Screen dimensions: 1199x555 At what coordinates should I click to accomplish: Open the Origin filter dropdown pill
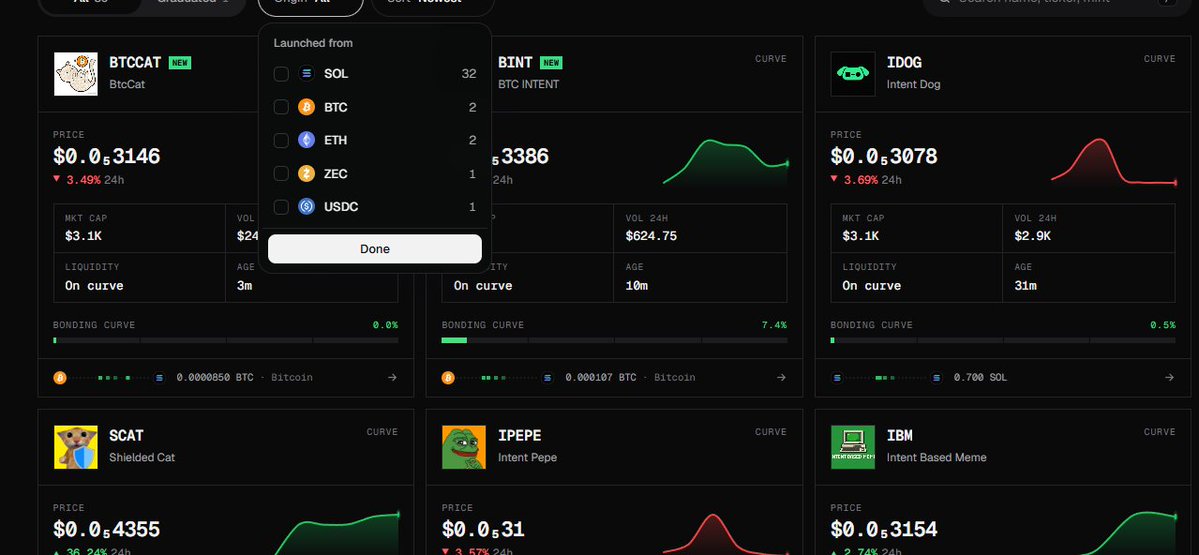310,4
